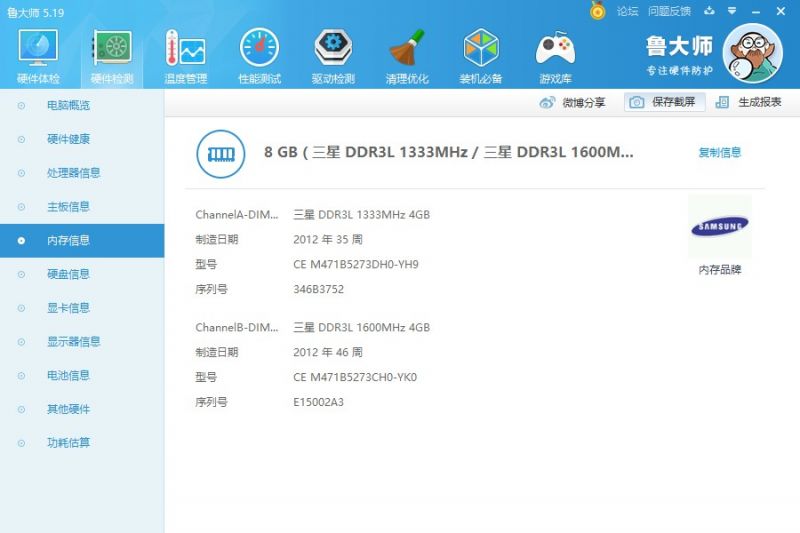Viewport: 800px width, 533px height.
Task: Click the 鲁大师 mascot avatar
Action: click(x=753, y=53)
